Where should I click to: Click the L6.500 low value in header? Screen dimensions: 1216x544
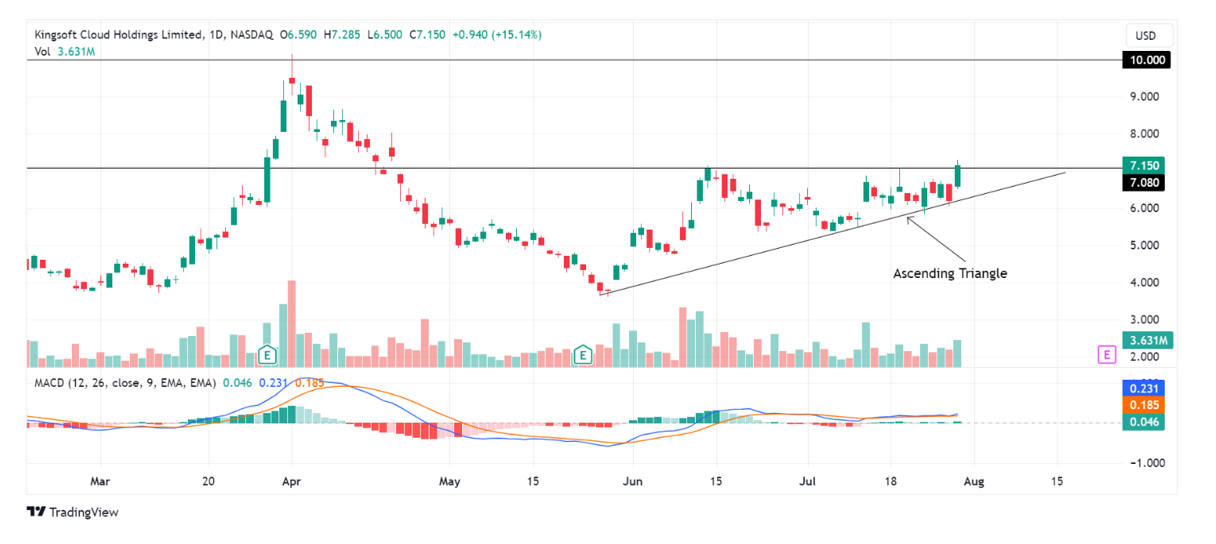[386, 34]
